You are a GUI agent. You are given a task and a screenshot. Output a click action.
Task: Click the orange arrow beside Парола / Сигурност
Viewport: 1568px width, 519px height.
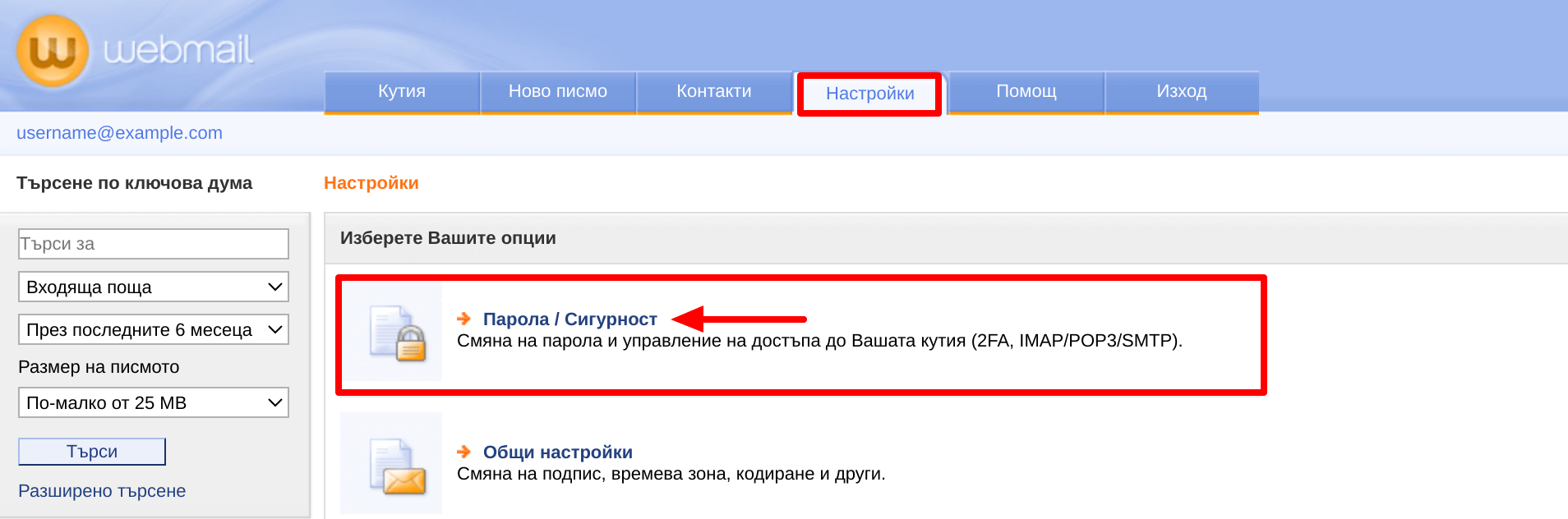click(464, 319)
